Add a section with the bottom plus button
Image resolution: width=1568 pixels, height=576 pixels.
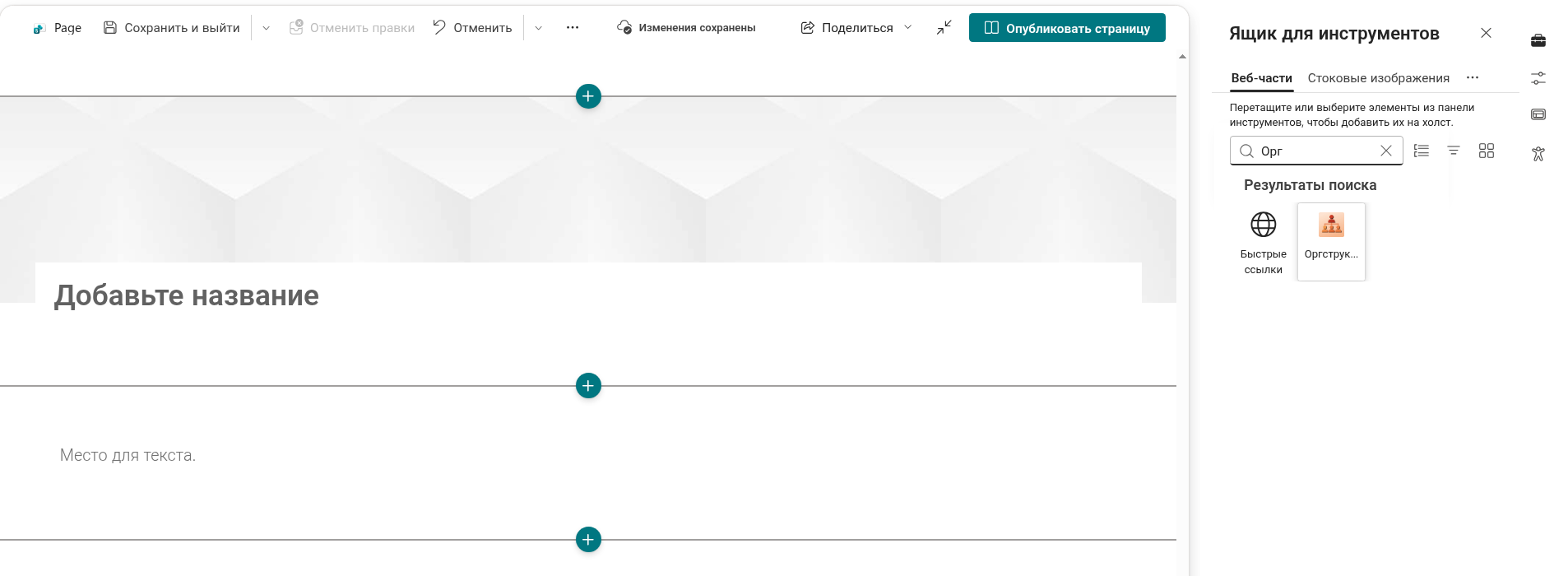coord(588,540)
